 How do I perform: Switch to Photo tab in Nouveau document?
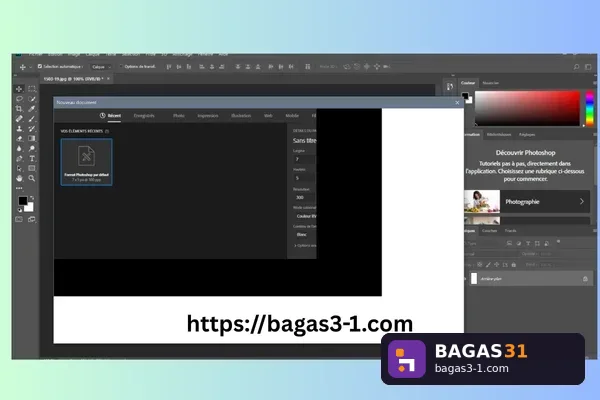179,116
